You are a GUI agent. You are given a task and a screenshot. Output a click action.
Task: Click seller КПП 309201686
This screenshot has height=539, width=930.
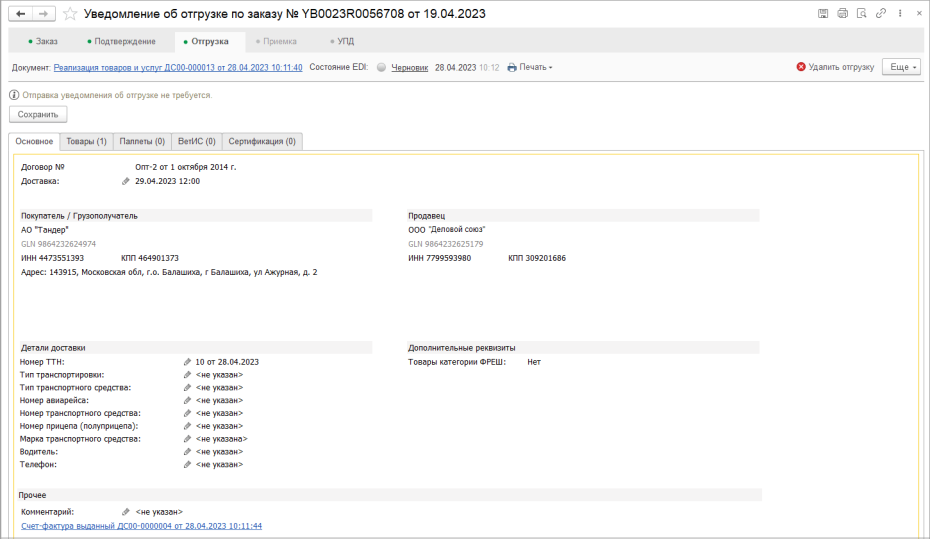point(537,258)
